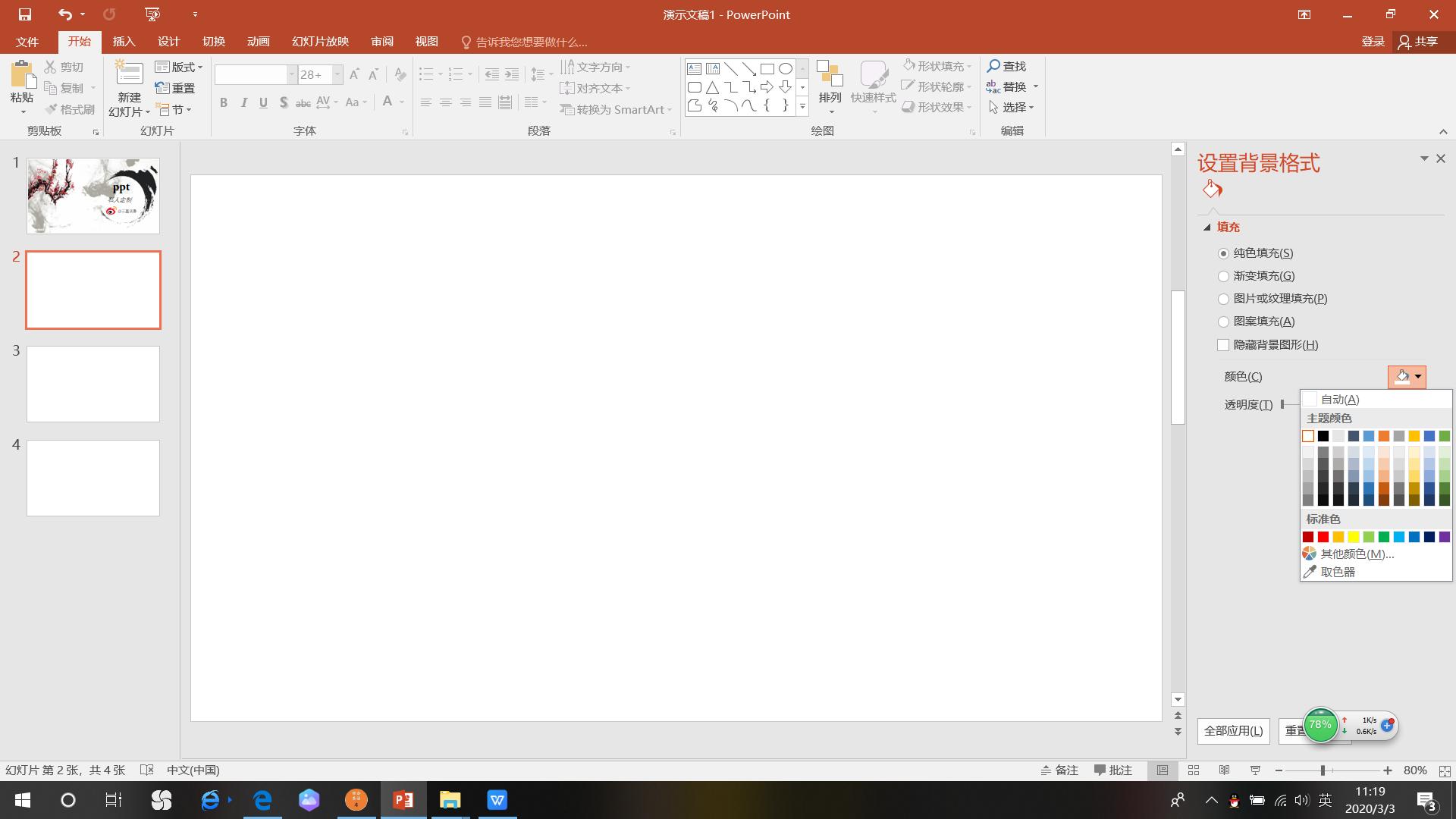Collapse the Fill 填充 section
The width and height of the screenshot is (1456, 819).
[1207, 227]
